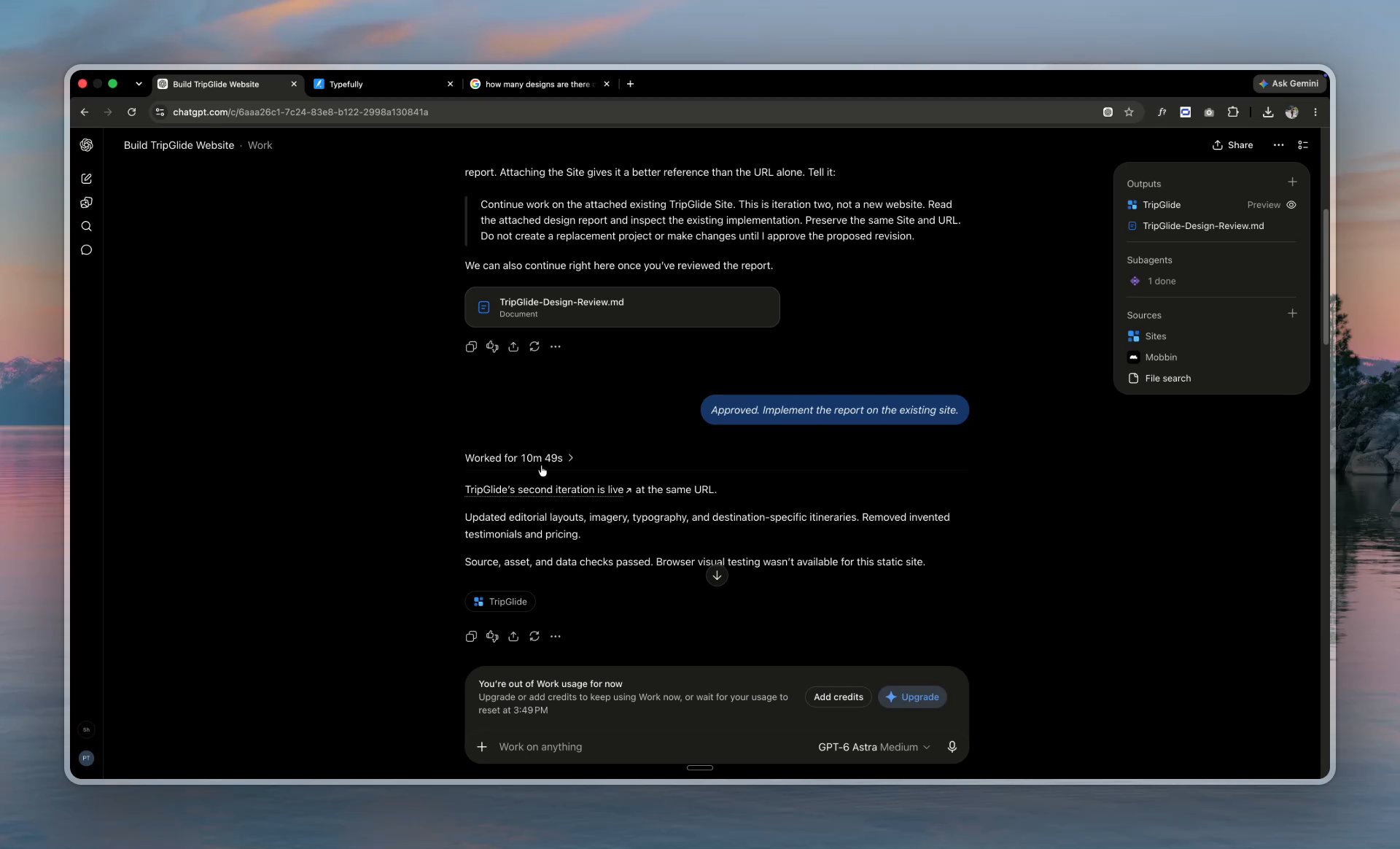Image resolution: width=1400 pixels, height=849 pixels.
Task: Start a new chat from the sidebar pencil icon
Action: 86,179
